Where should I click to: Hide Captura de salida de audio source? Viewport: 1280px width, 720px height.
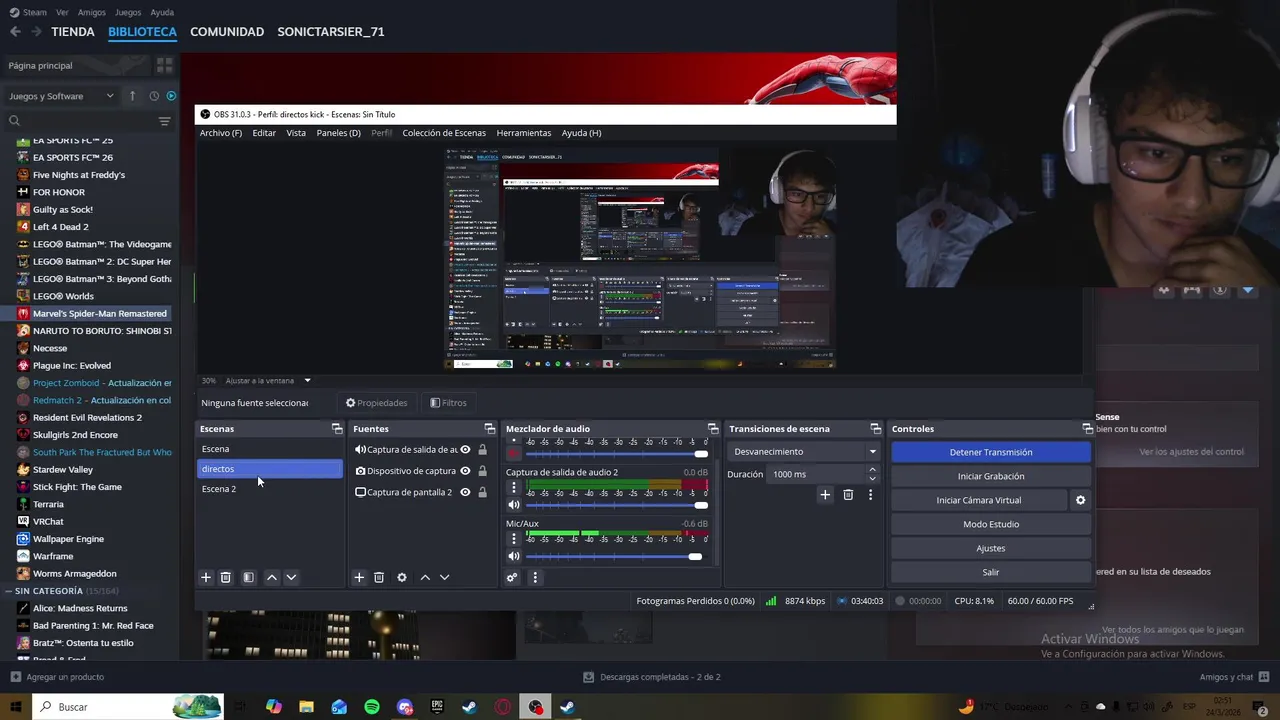click(465, 450)
